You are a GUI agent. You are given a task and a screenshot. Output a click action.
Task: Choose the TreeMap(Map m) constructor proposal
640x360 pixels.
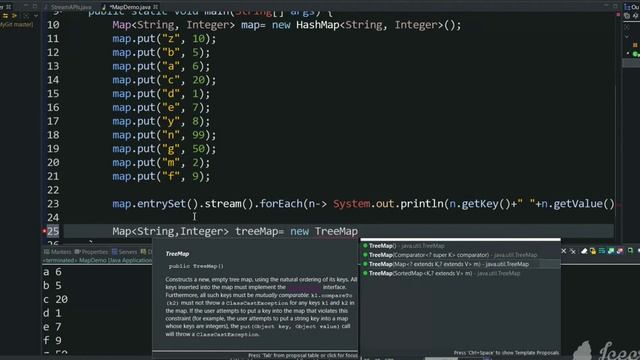click(x=460, y=264)
